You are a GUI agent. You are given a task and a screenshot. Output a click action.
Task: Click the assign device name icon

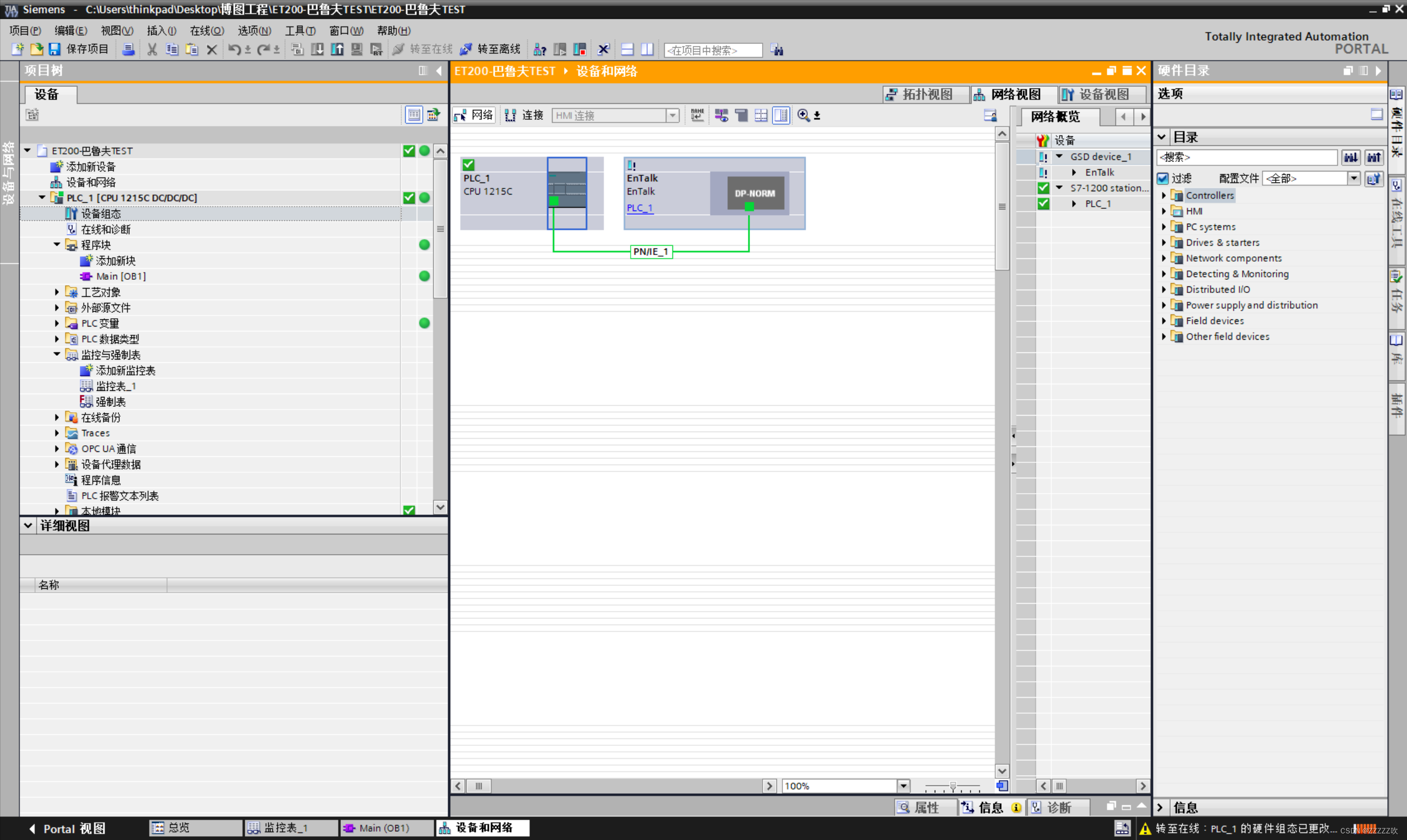pyautogui.click(x=697, y=115)
